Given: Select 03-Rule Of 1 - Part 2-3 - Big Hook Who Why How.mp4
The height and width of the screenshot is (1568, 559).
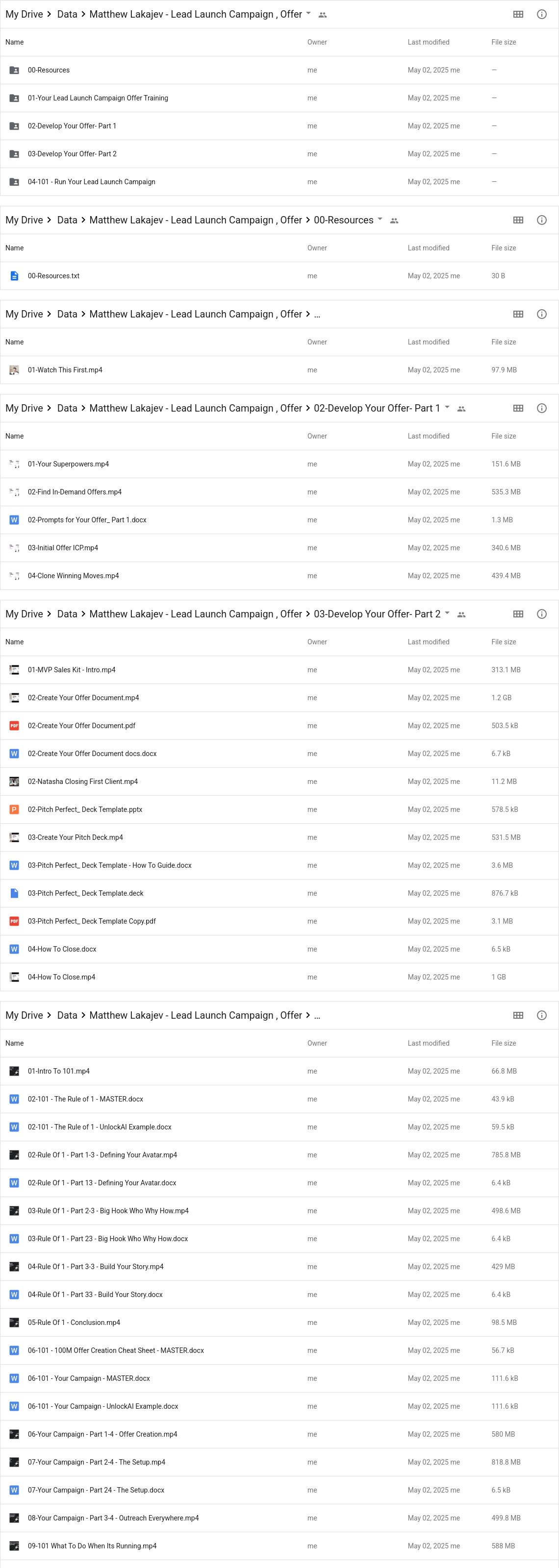Looking at the screenshot, I should 279,1211.
